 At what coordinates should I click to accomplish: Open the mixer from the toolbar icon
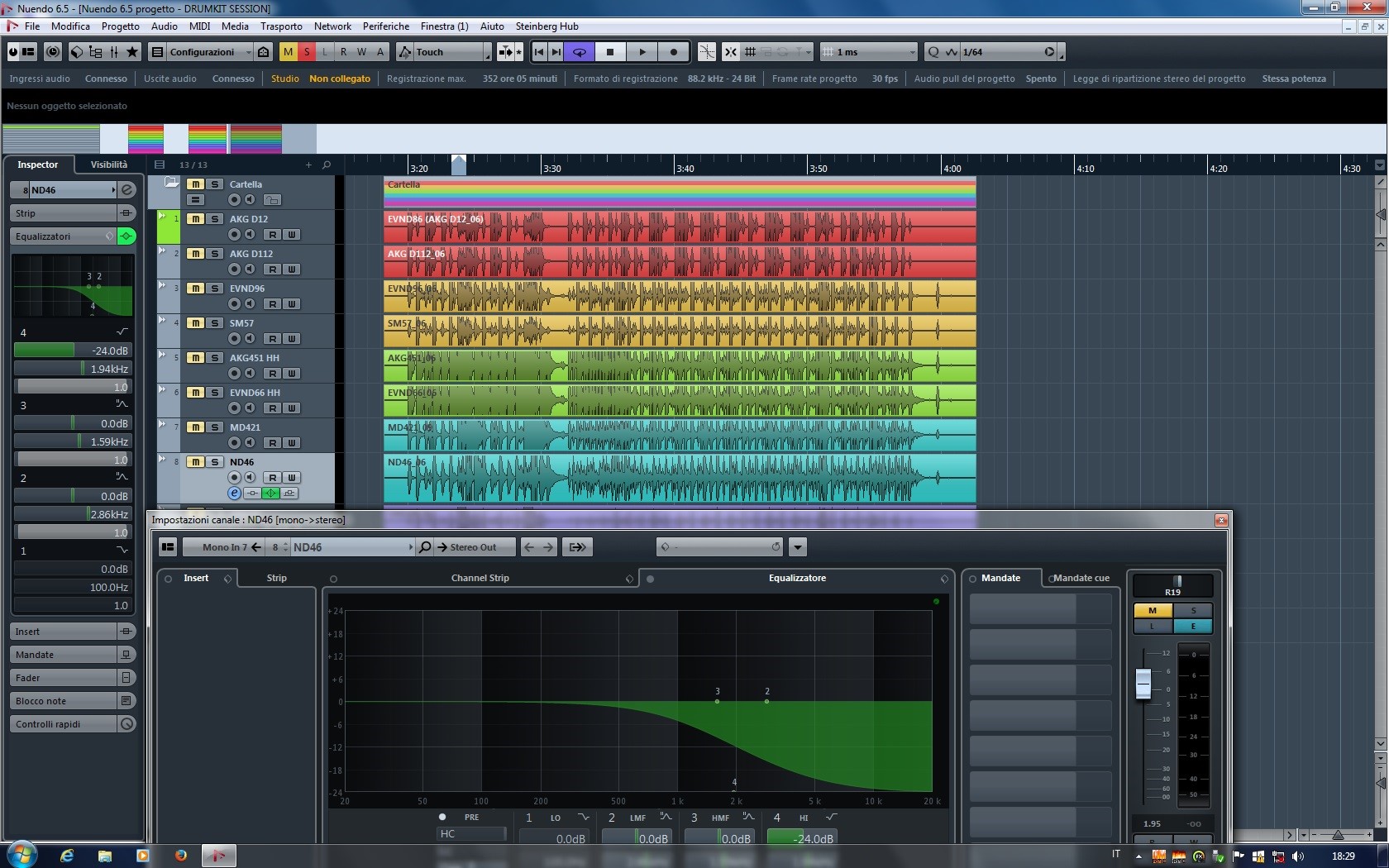(113, 52)
